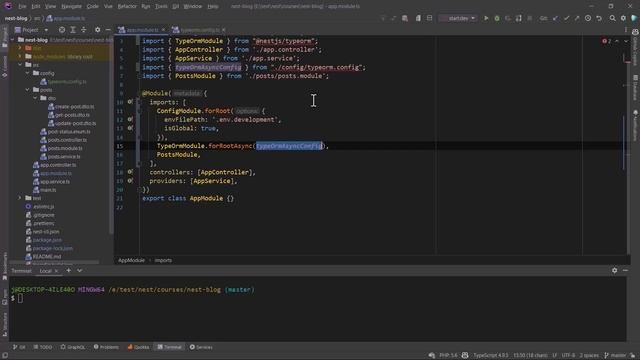This screenshot has width=640, height=360.
Task: Open Terminal panel settings gear
Action: click(x=614, y=270)
